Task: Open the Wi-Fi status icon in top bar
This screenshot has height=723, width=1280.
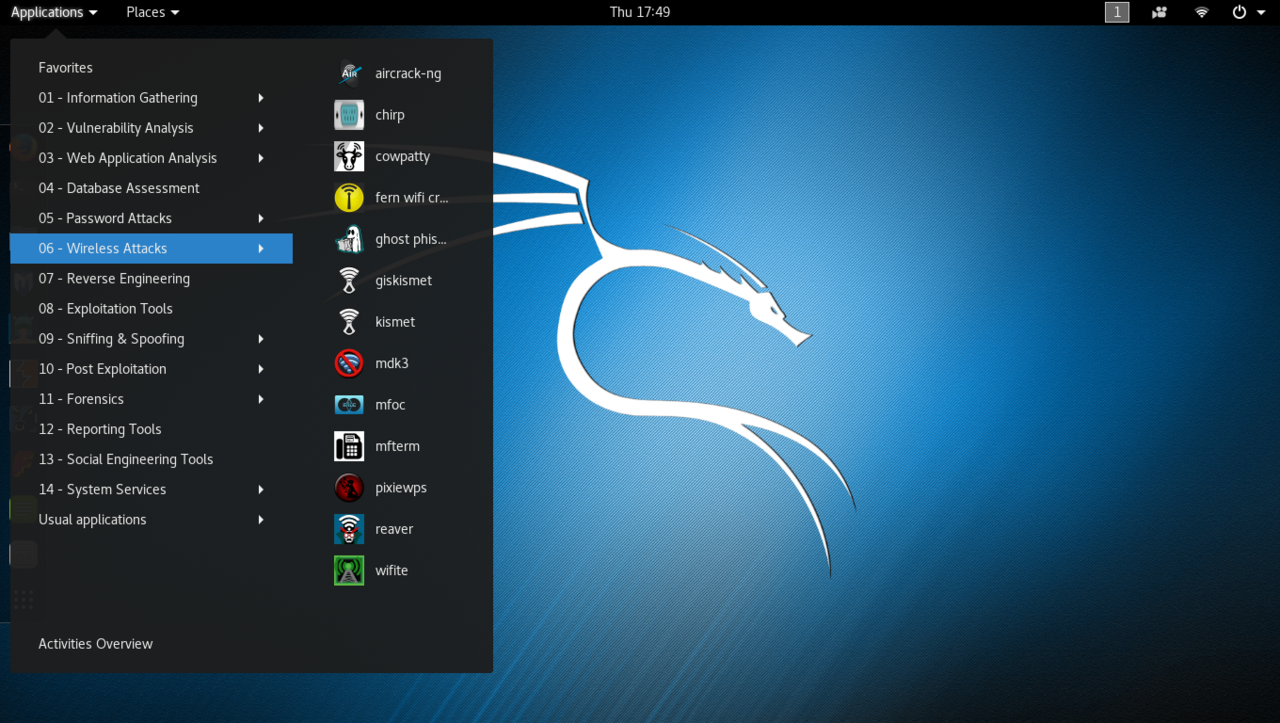Action: [1202, 12]
